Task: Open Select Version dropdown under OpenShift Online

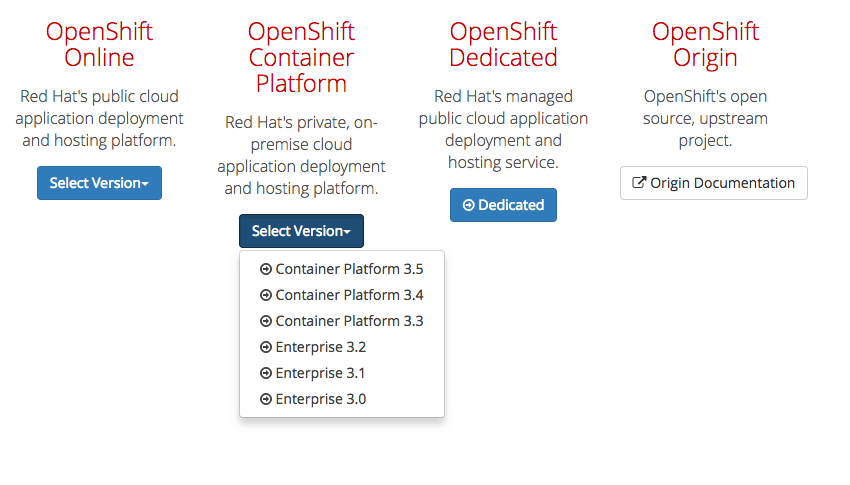Action: tap(99, 183)
